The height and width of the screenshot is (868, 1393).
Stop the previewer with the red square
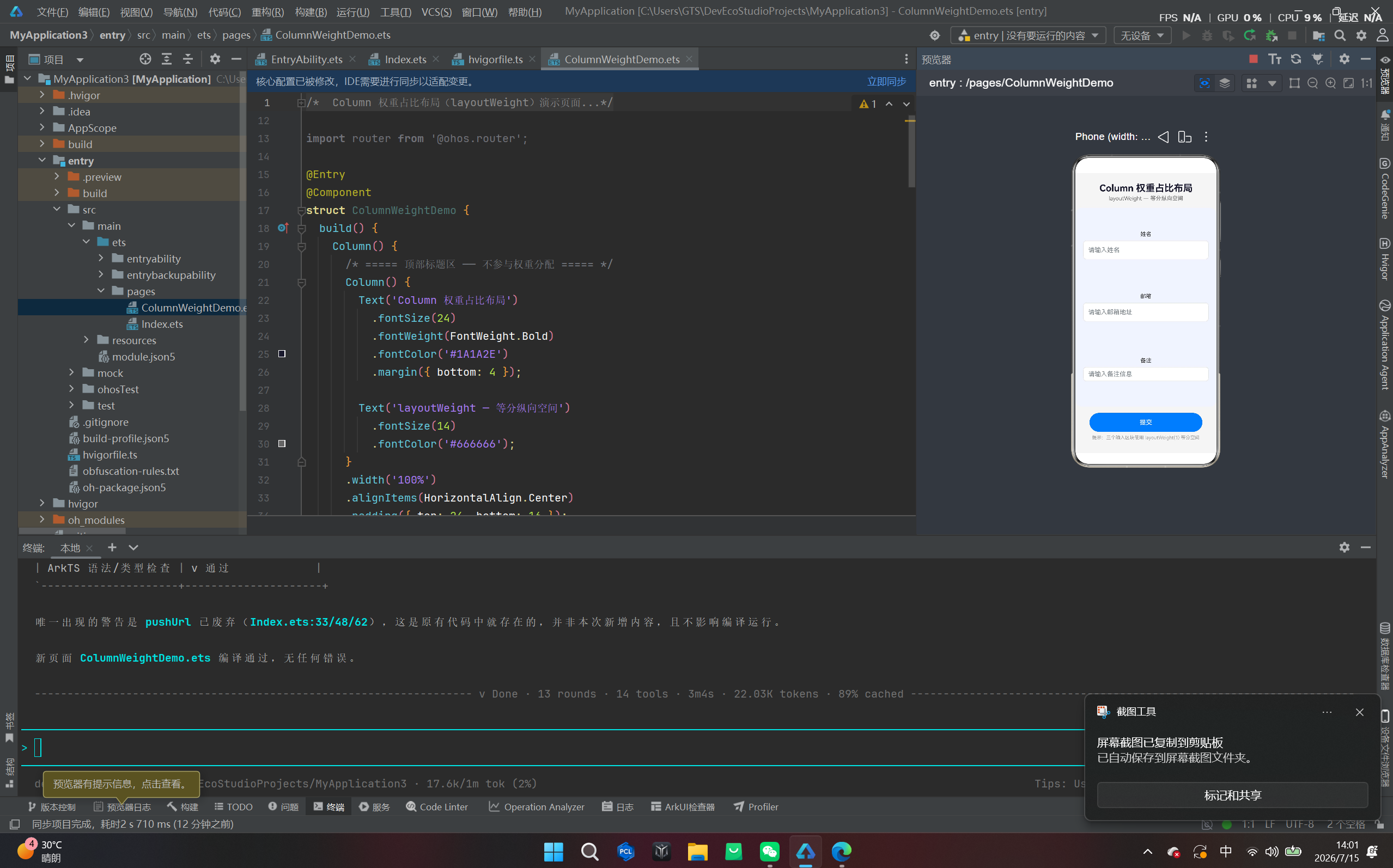1254,59
